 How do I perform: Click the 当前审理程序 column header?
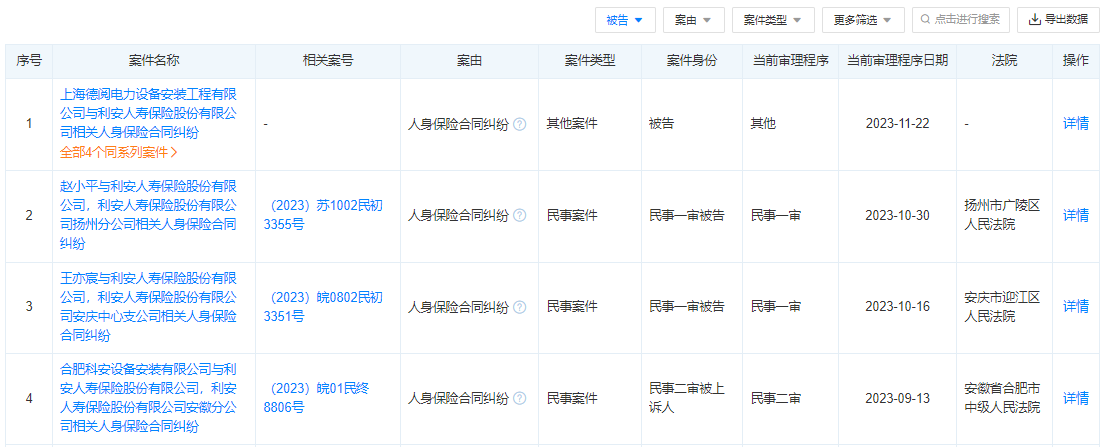coord(791,61)
